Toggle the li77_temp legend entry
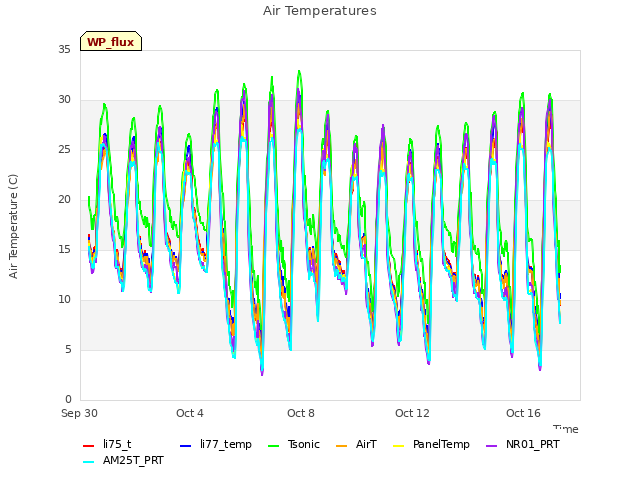The height and width of the screenshot is (480, 640). click(x=216, y=444)
